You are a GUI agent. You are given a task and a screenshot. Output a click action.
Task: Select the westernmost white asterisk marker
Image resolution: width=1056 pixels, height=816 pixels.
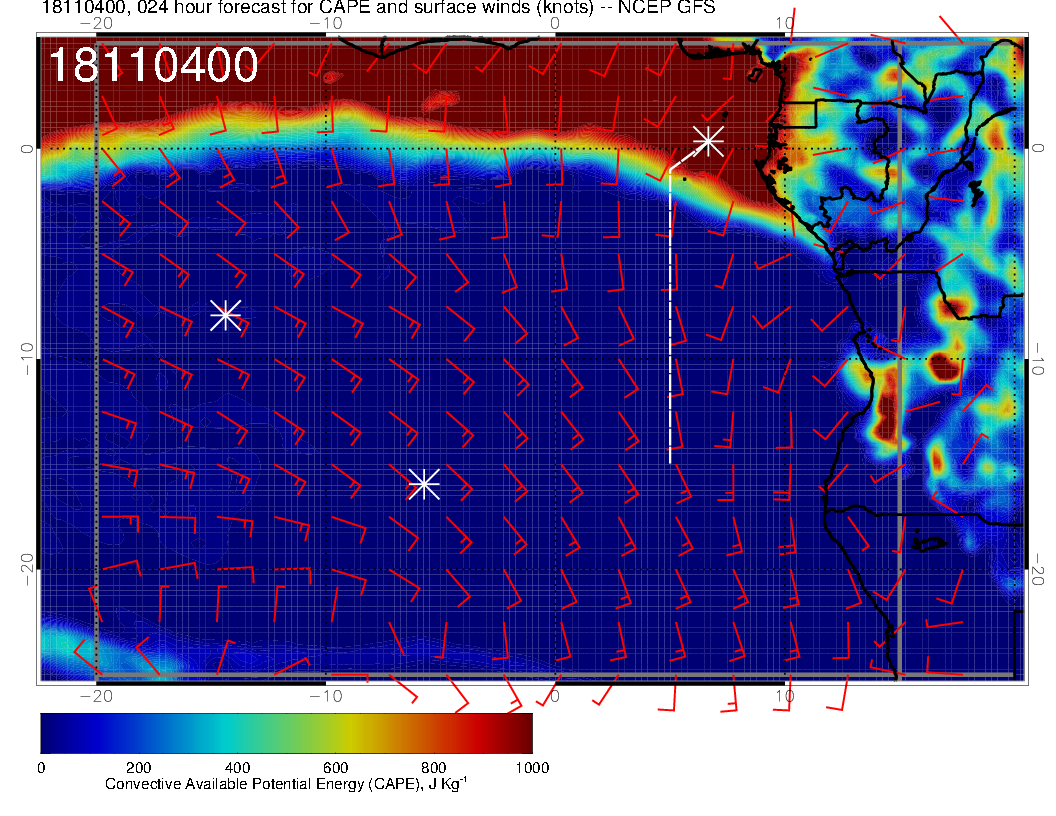click(225, 315)
